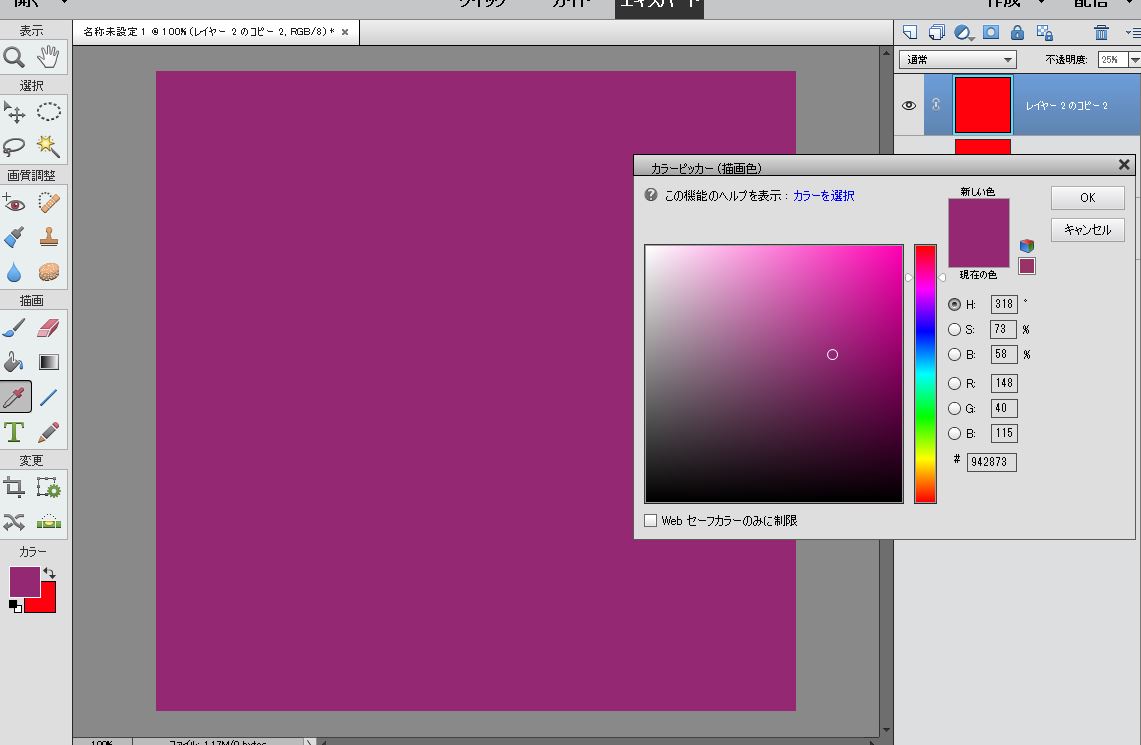Screen dimensions: 1141x745
Task: Click the foreground color swatch in toolbox
Action: 24,581
